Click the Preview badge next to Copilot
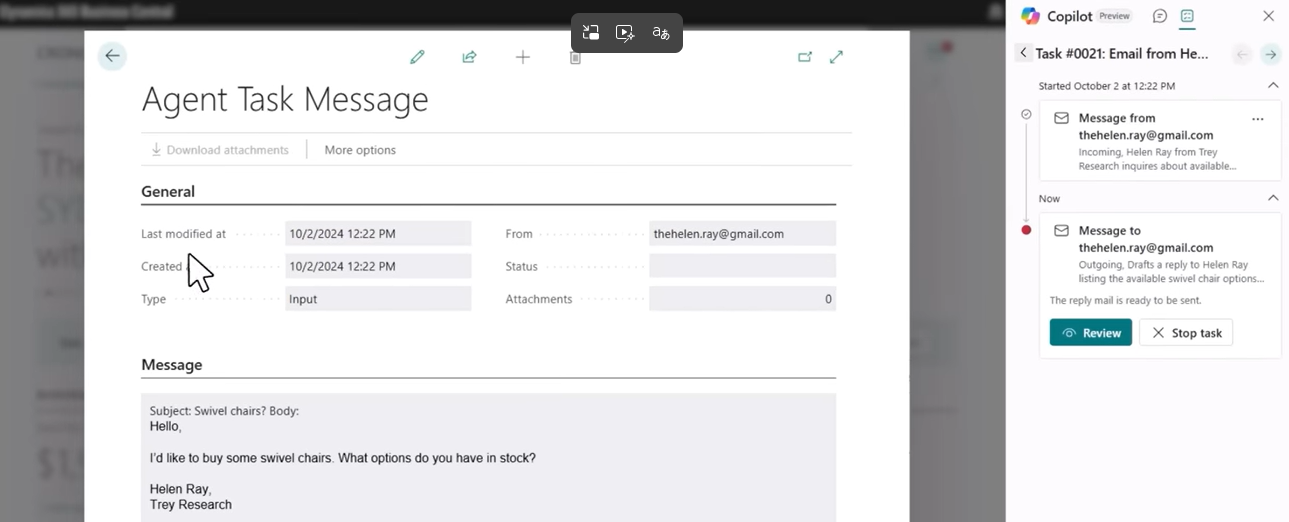The height and width of the screenshot is (522, 1289). point(1115,16)
